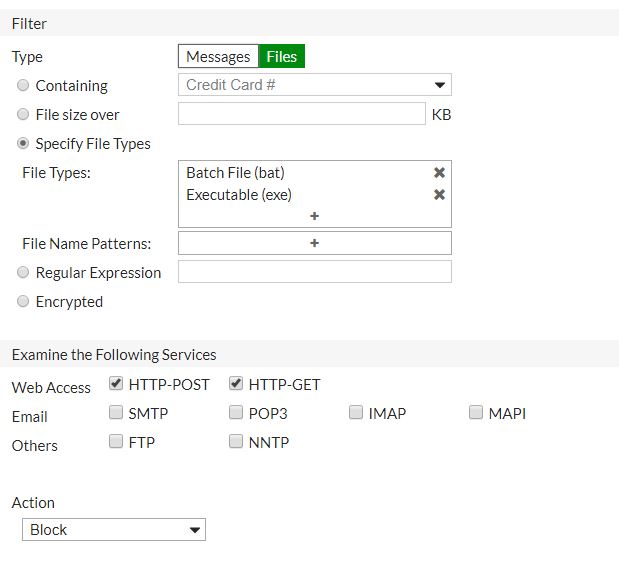Choose the File size over option
This screenshot has width=619, height=566.
24,115
